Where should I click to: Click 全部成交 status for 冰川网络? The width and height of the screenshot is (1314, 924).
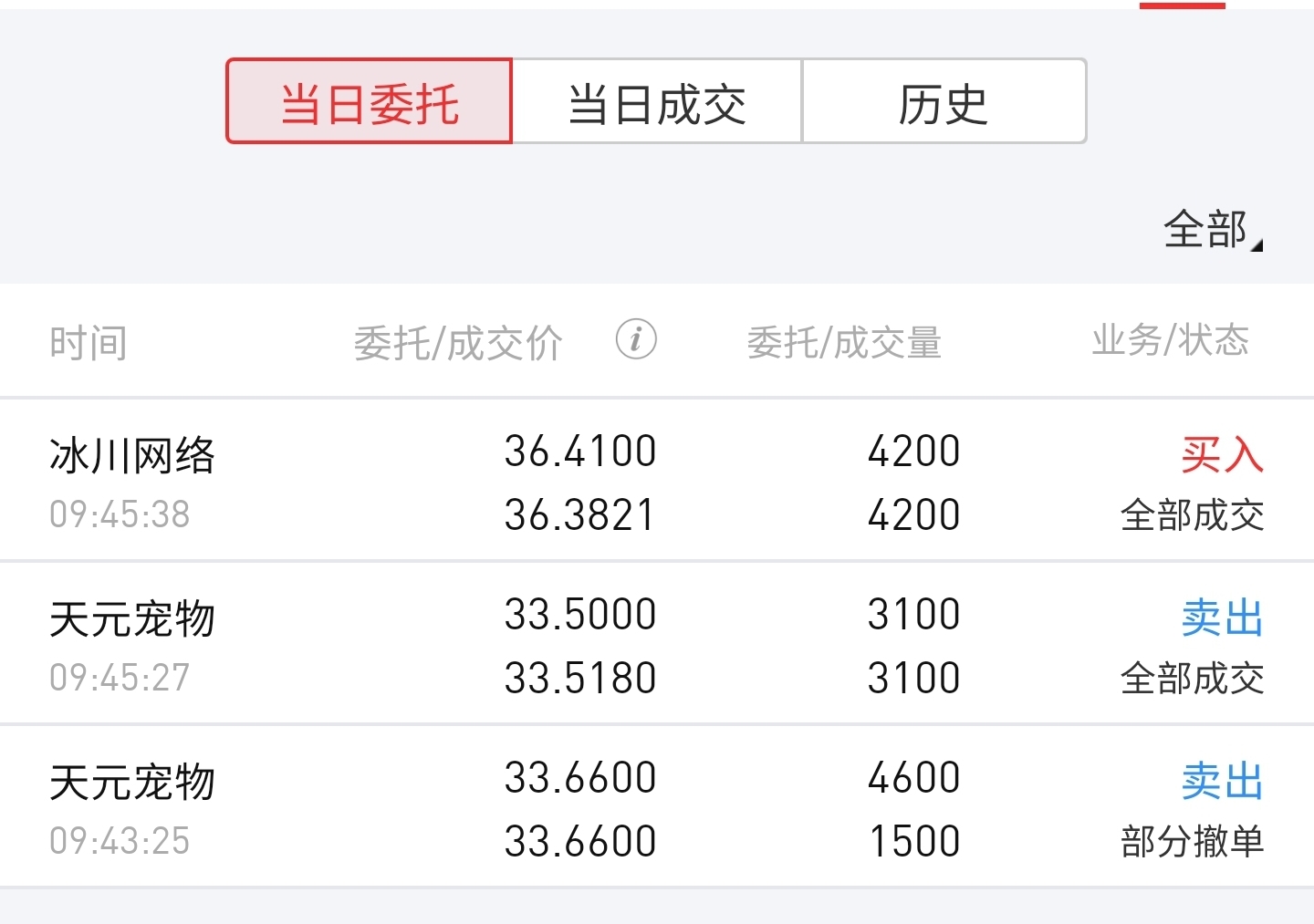tap(1192, 515)
